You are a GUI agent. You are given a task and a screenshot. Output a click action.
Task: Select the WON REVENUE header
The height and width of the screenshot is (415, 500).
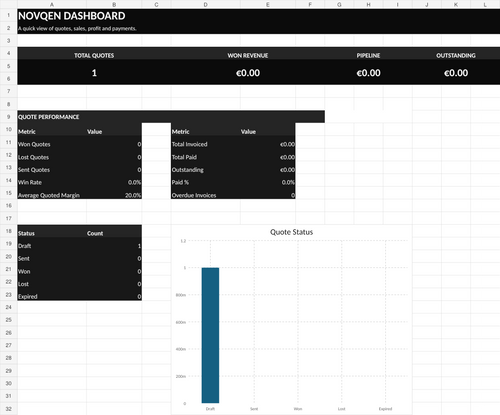pos(248,55)
